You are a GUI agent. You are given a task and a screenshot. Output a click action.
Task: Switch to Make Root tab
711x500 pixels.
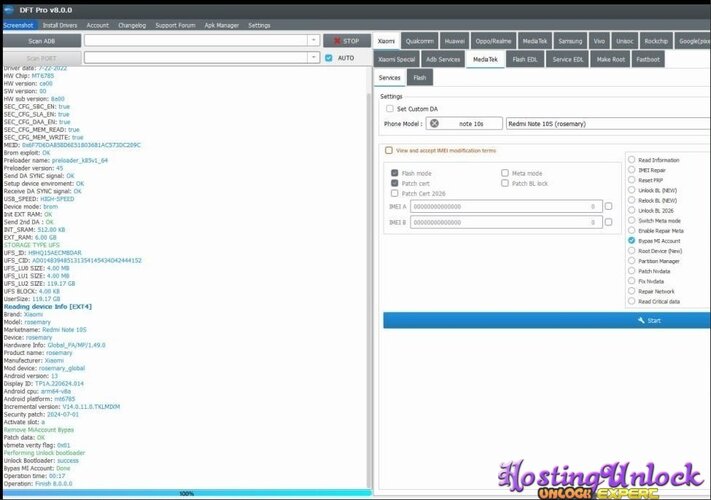coord(611,59)
